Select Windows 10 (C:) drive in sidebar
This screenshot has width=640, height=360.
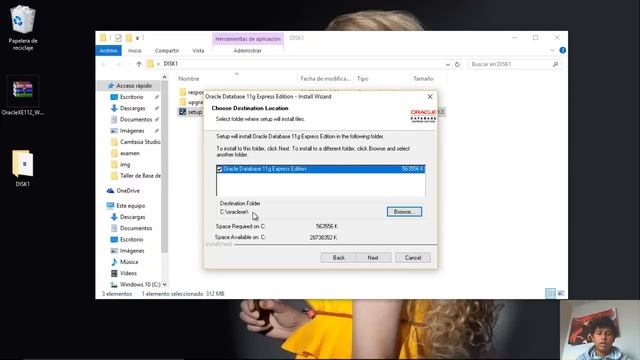[135, 284]
